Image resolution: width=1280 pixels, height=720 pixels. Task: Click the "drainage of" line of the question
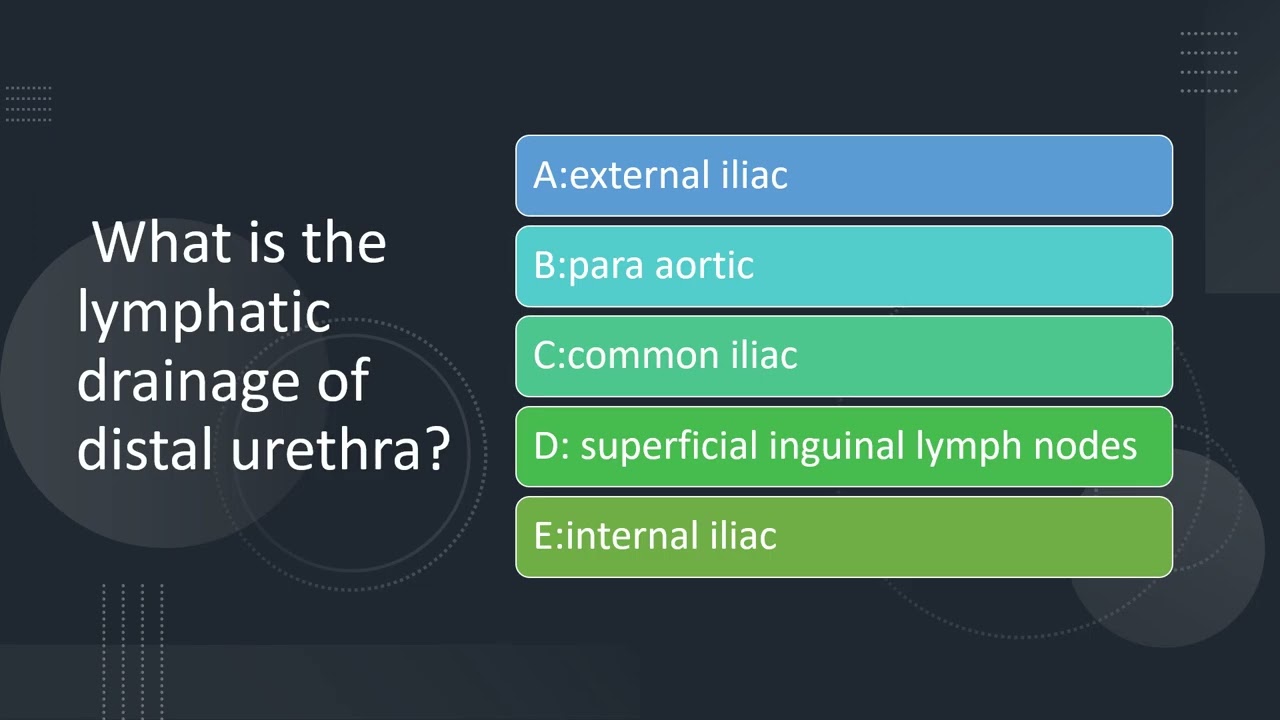point(222,382)
